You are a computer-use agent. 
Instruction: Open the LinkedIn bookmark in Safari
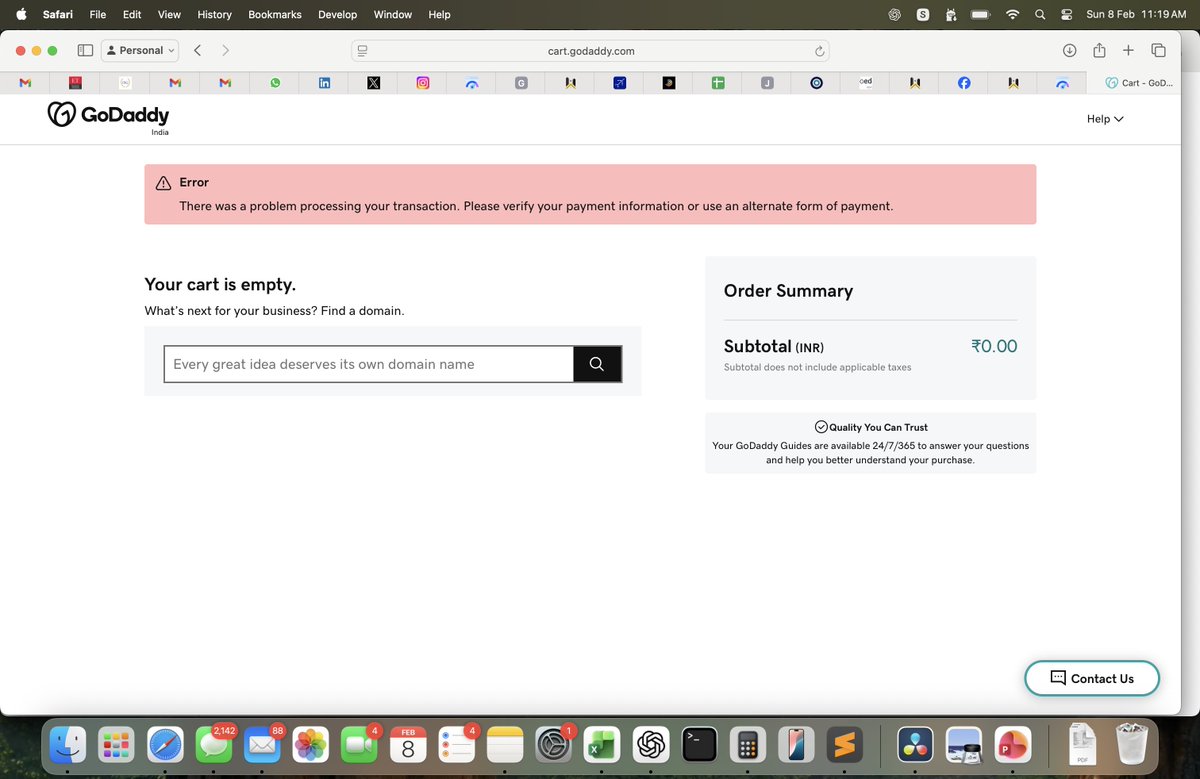(324, 82)
